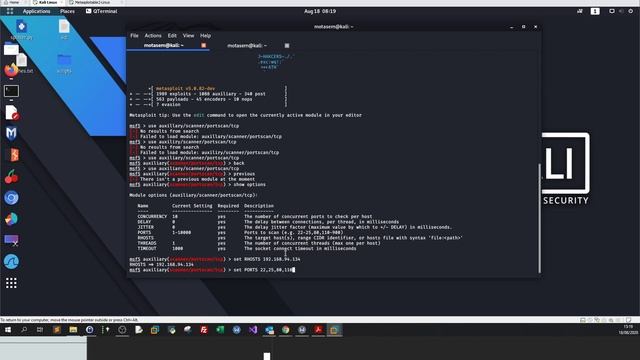This screenshot has width=640, height=360.
Task: Show all applications grid in dock
Action: (x=11, y=283)
